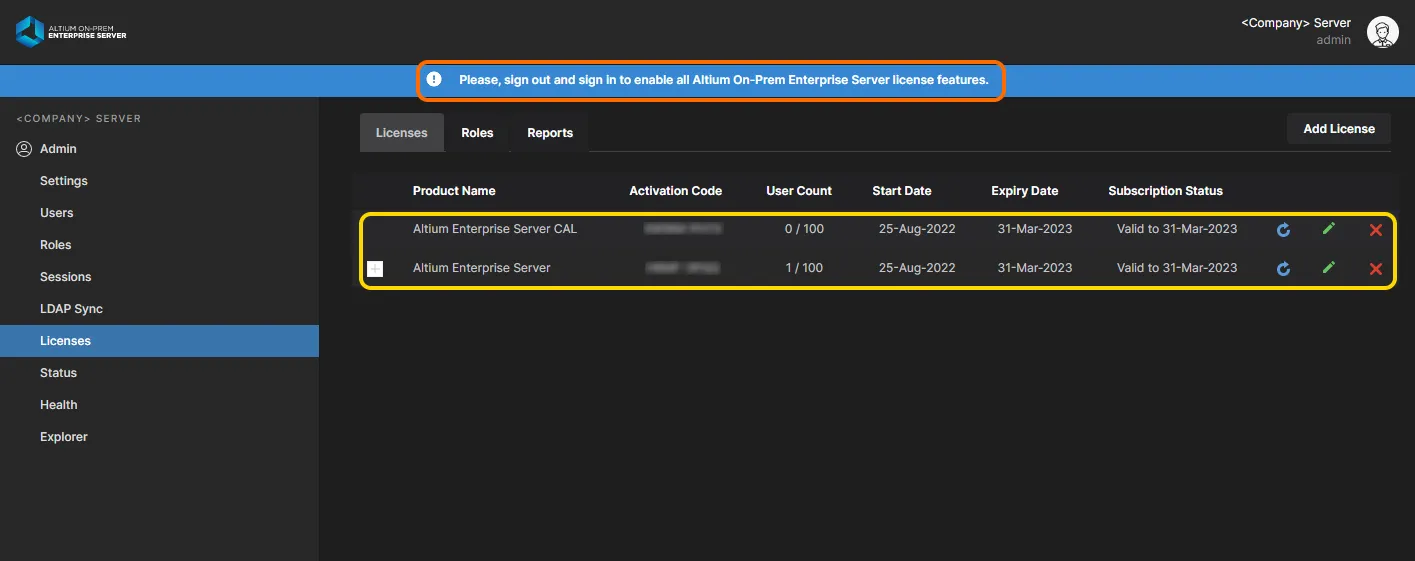Refresh the Altium Enterprise Server CAL license
The height and width of the screenshot is (561, 1415).
pos(1283,230)
